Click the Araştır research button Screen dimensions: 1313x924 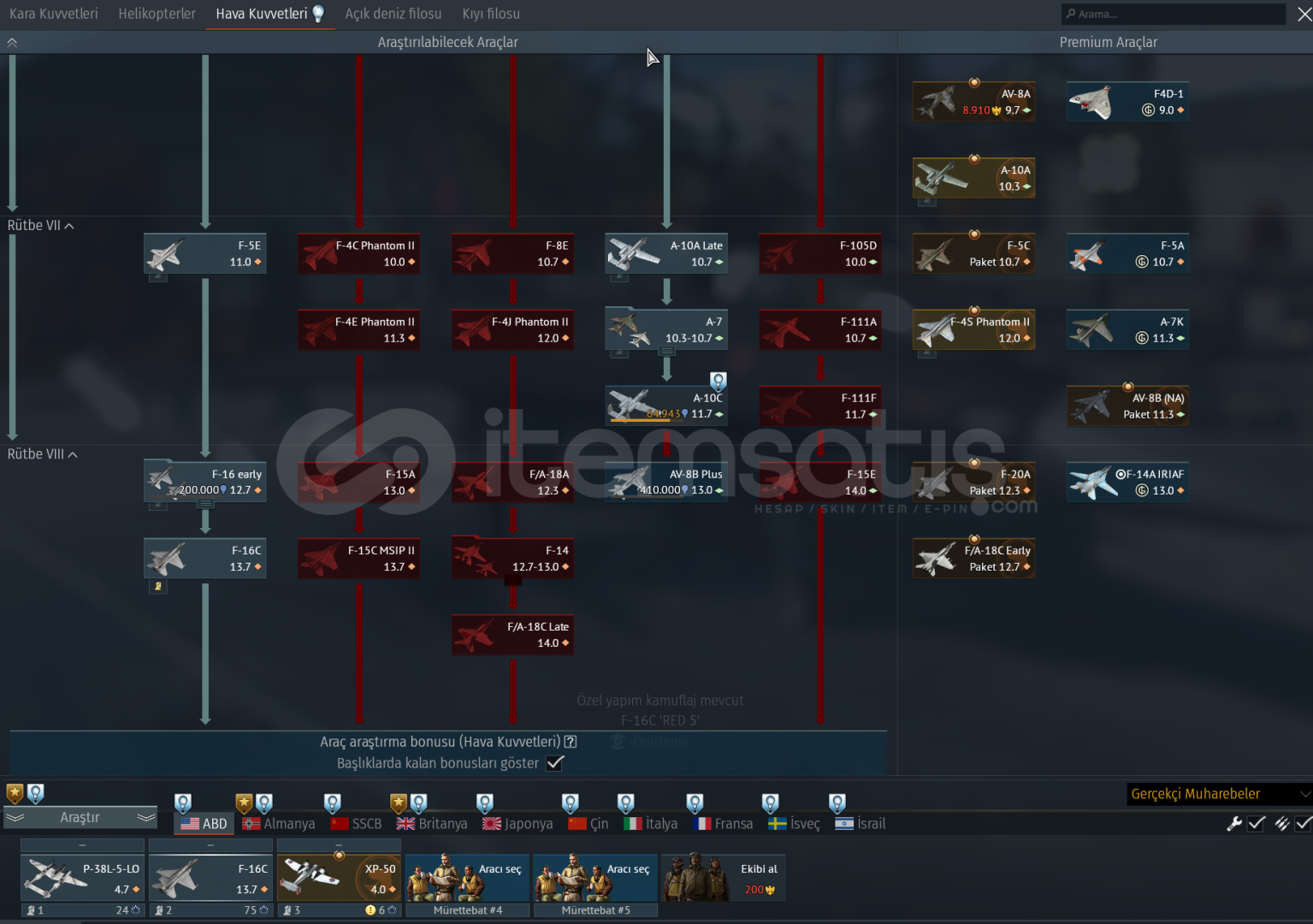coord(80,818)
